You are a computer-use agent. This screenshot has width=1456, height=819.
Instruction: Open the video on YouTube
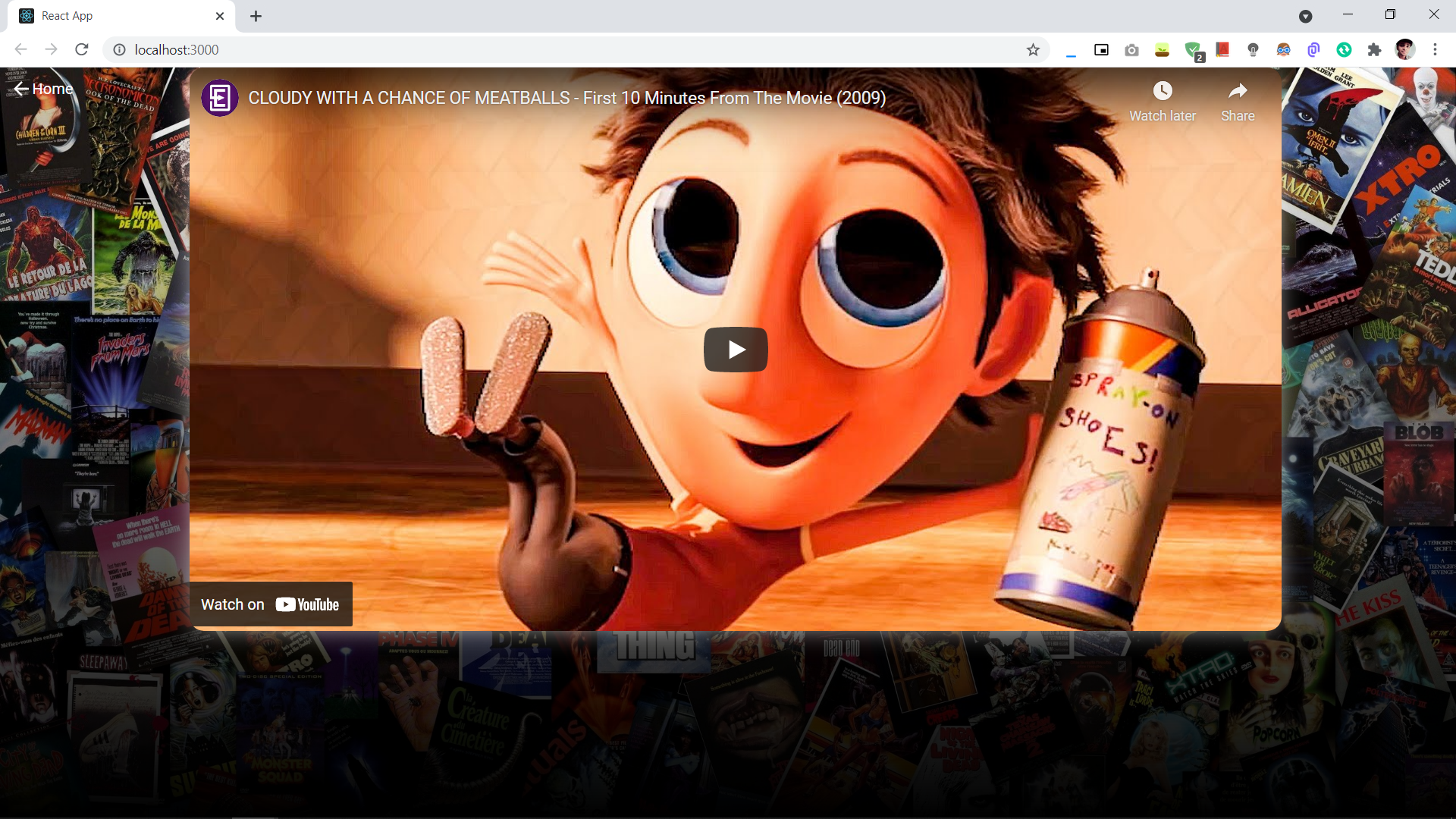point(271,604)
